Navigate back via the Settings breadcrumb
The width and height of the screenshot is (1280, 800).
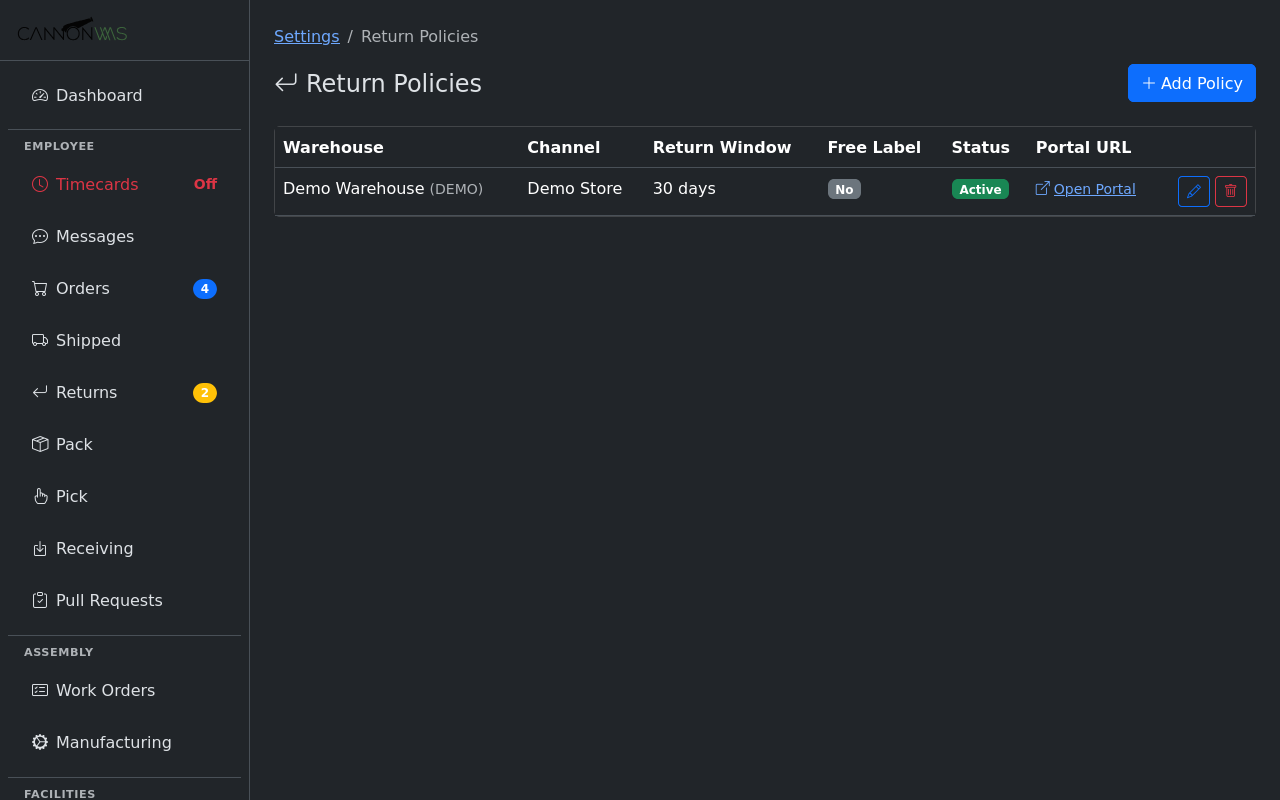pyautogui.click(x=306, y=36)
